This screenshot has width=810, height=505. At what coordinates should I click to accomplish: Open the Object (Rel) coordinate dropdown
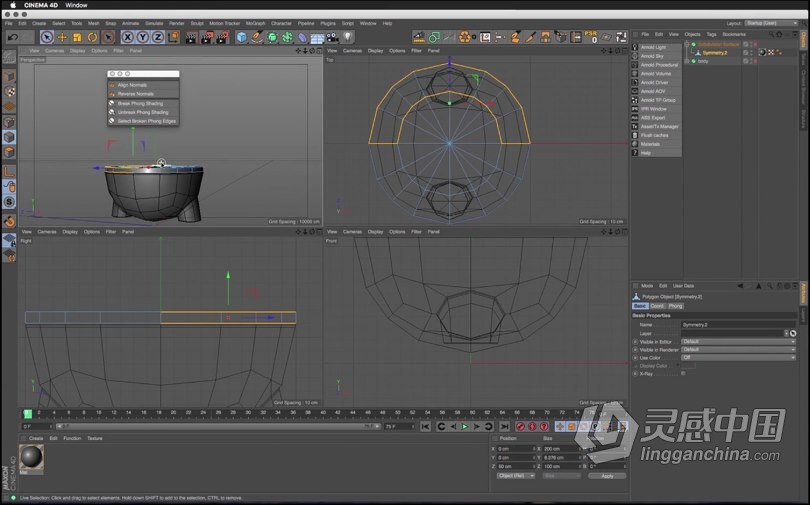point(516,476)
